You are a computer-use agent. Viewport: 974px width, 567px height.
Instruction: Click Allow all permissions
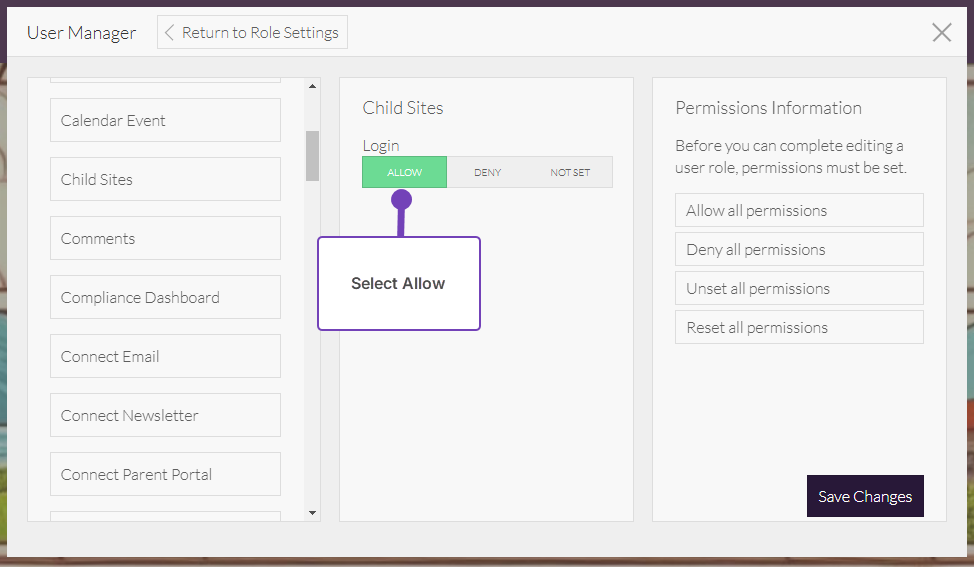[x=798, y=210]
